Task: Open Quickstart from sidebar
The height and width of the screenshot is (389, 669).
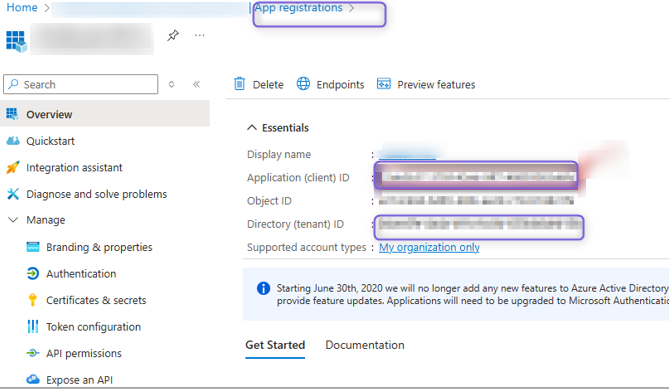Action: click(50, 141)
